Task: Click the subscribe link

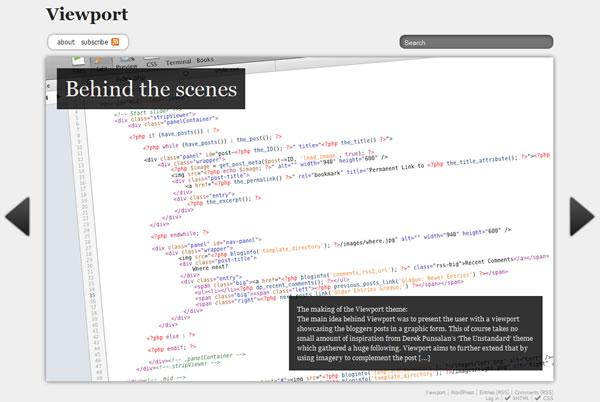Action: [95, 42]
